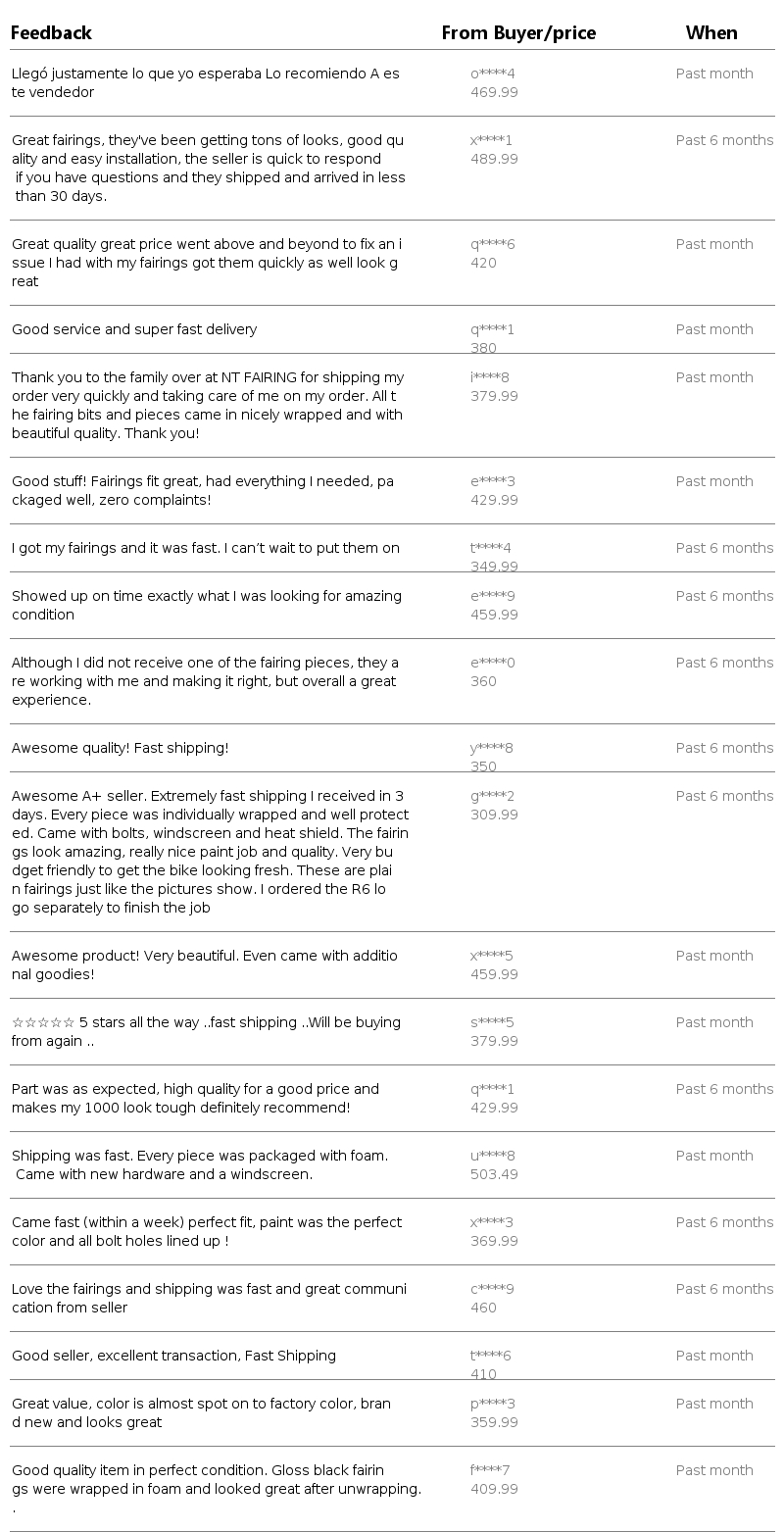
Task: Click buyer i****8 username
Action: tap(490, 377)
